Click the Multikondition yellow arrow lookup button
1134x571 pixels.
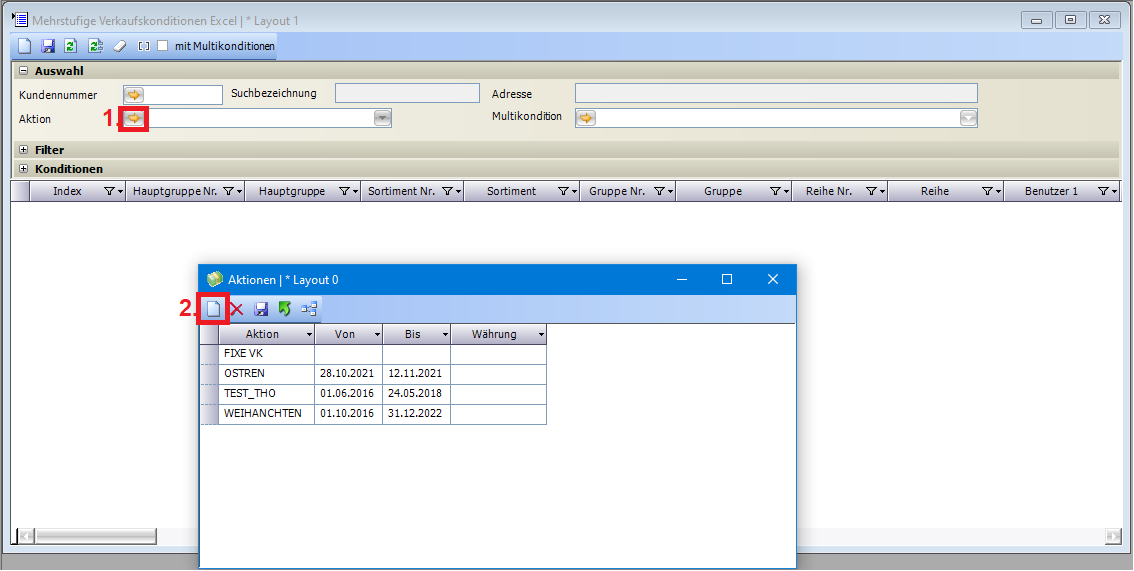click(x=586, y=118)
